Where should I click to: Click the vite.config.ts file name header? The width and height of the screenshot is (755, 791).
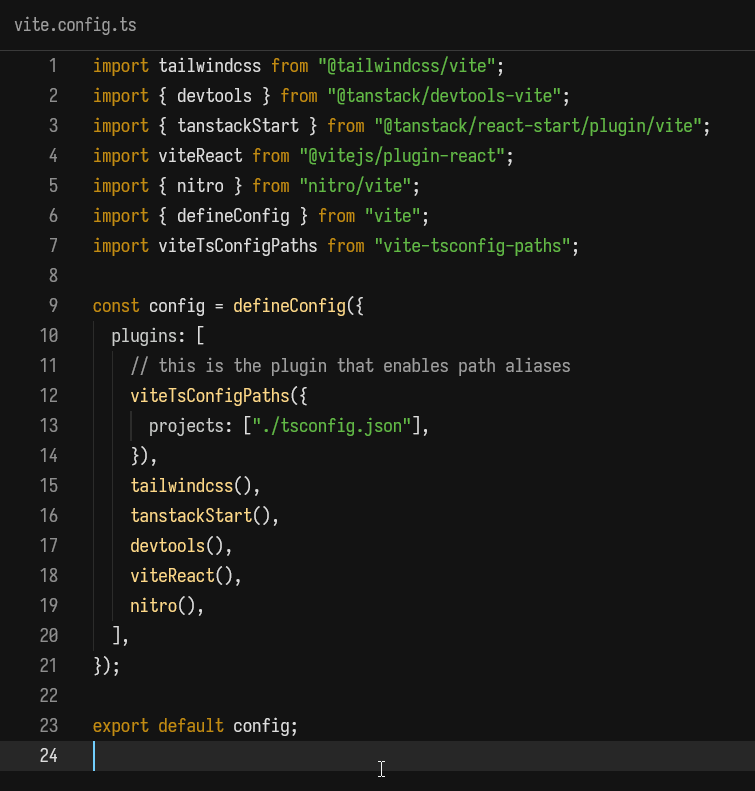pyautogui.click(x=75, y=25)
